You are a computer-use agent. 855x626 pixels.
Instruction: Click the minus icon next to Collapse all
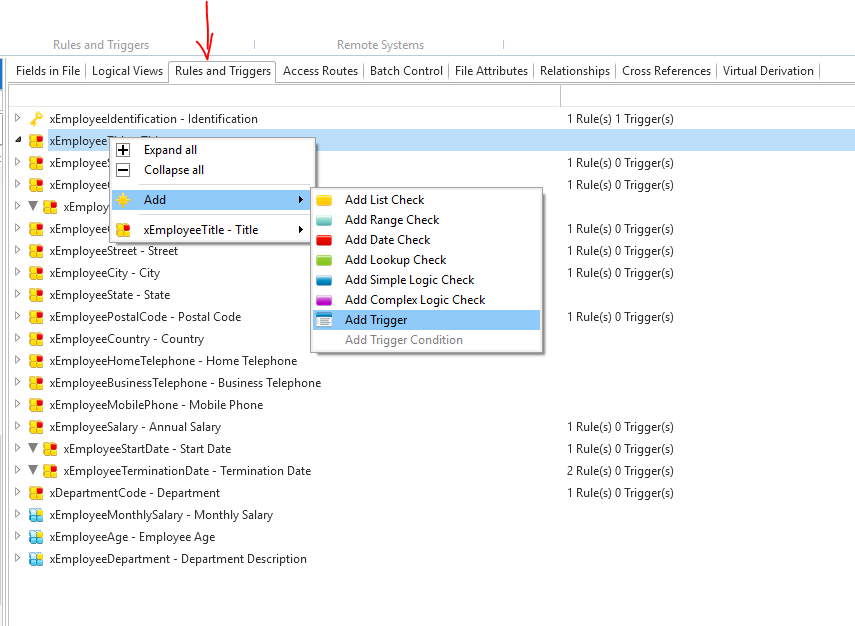coord(123,170)
